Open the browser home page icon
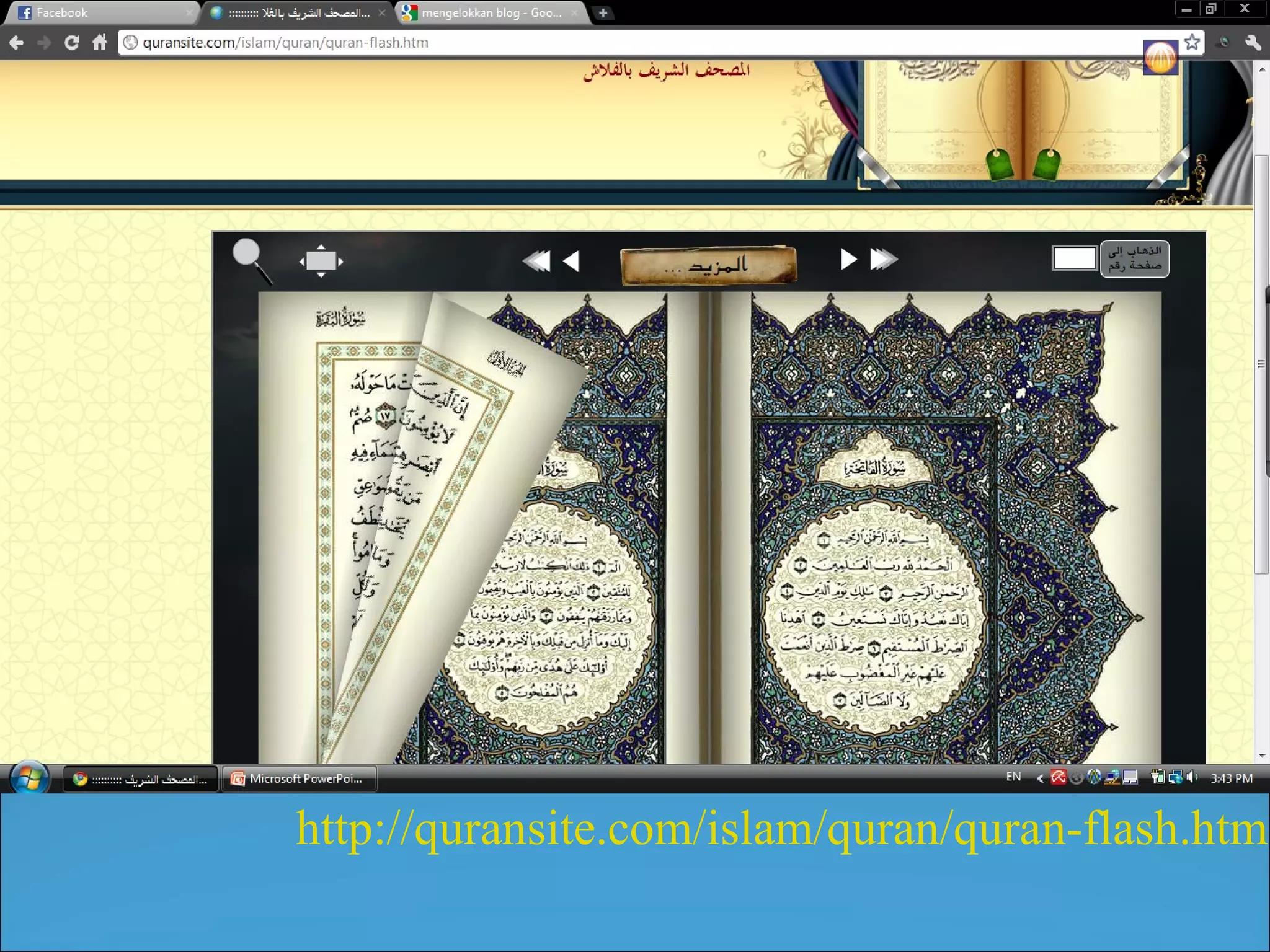This screenshot has width=1270, height=952. [100, 42]
